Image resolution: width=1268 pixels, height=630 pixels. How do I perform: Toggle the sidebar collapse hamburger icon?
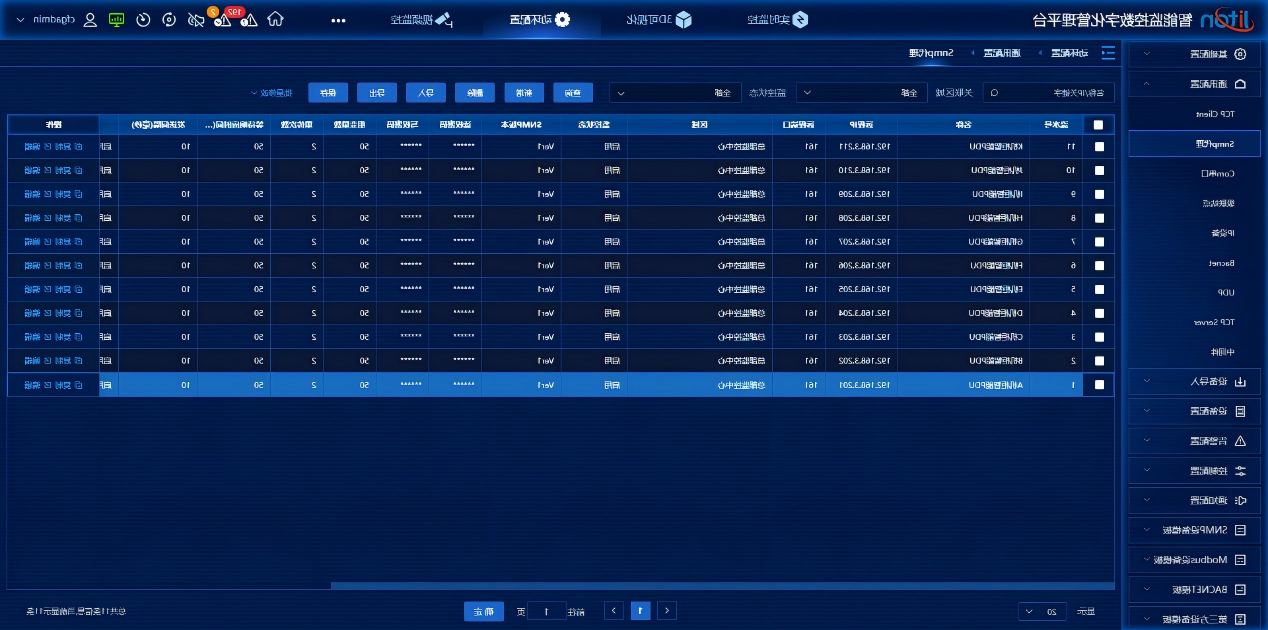(1107, 53)
